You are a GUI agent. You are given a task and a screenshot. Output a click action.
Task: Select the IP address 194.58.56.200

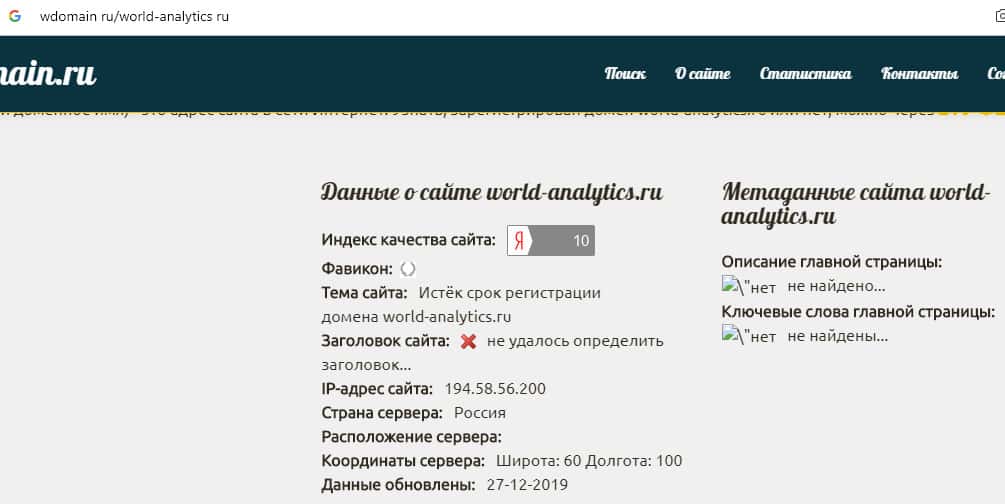click(x=495, y=389)
